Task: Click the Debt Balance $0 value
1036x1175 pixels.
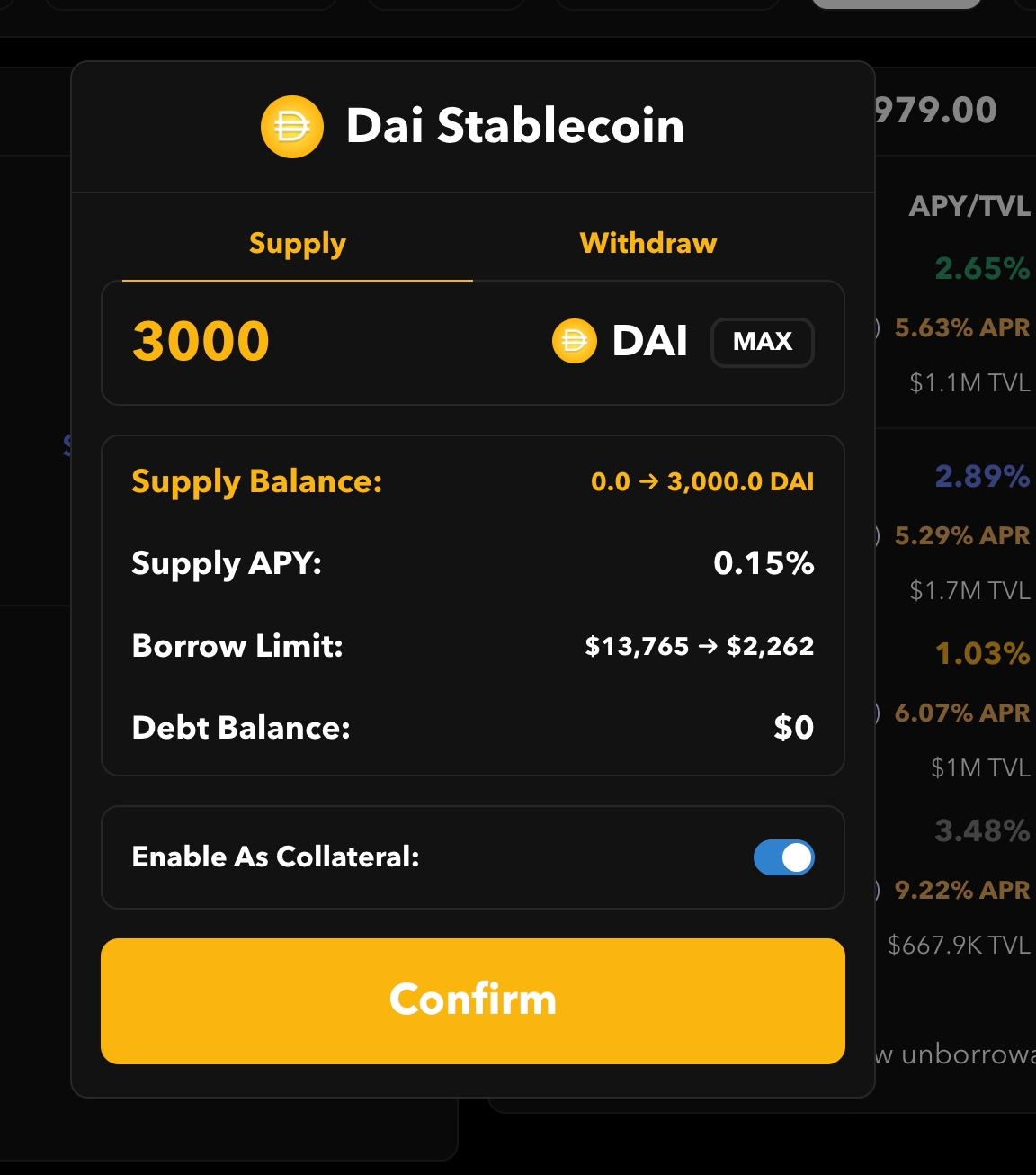Action: pyautogui.click(x=793, y=727)
